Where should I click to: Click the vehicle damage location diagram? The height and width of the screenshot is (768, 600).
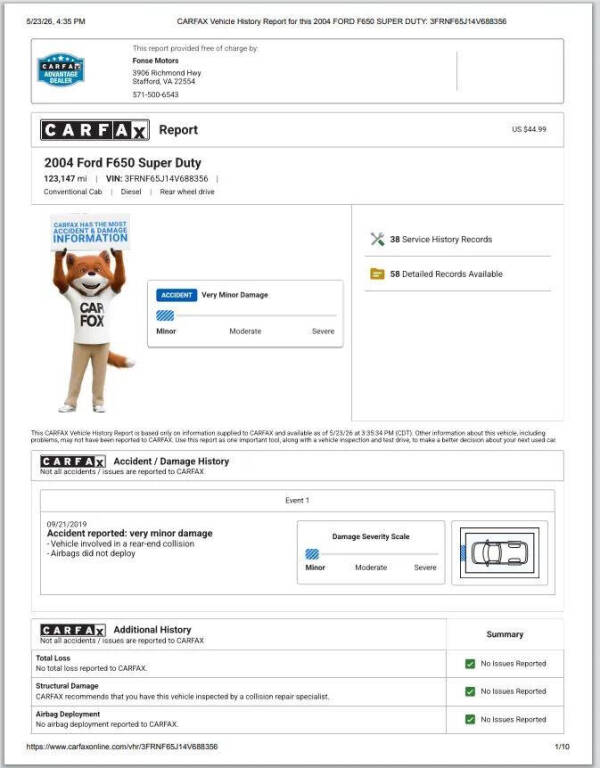pos(500,552)
